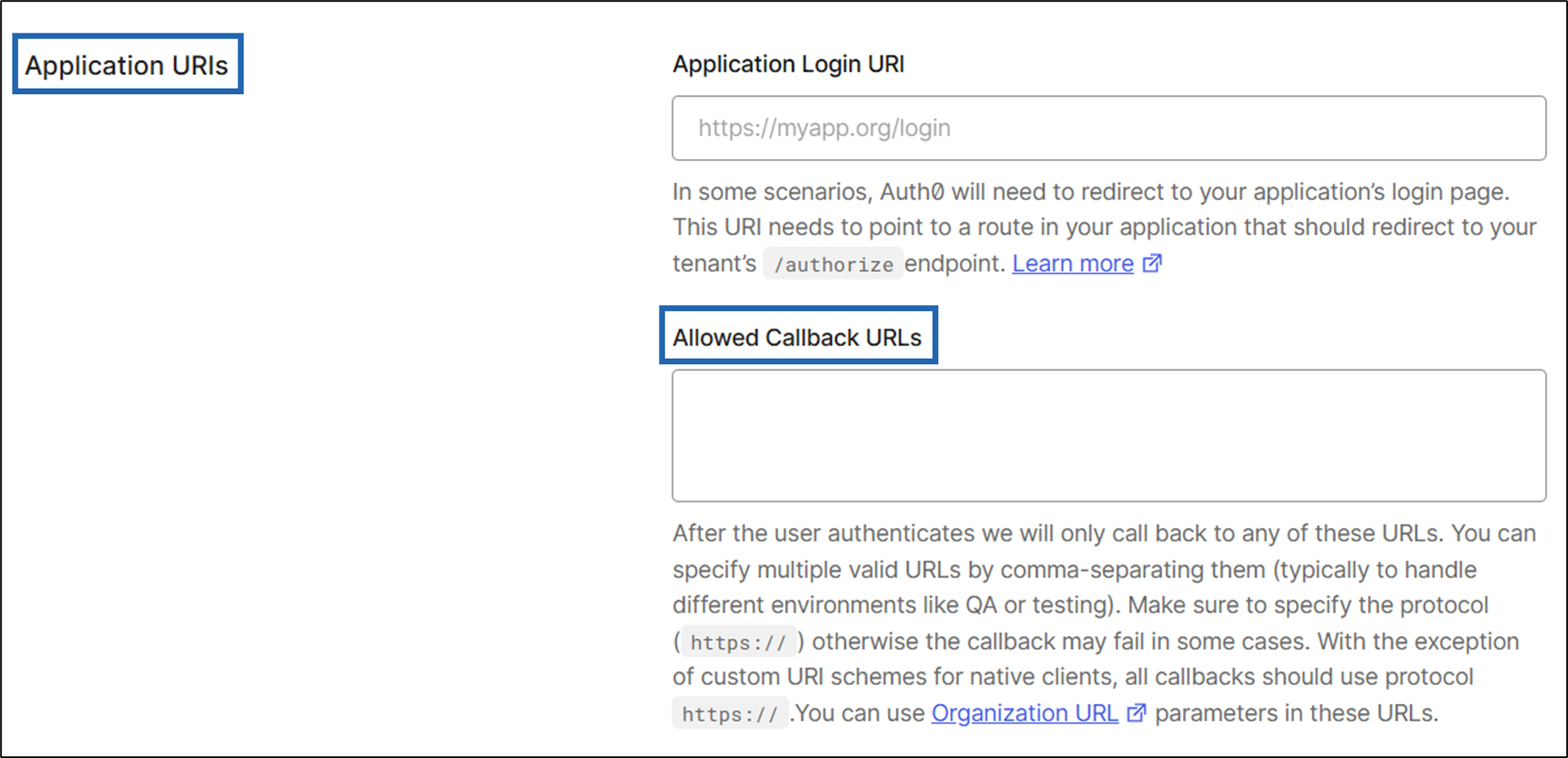
Task: Click the Application Login URI input field
Action: click(1108, 128)
